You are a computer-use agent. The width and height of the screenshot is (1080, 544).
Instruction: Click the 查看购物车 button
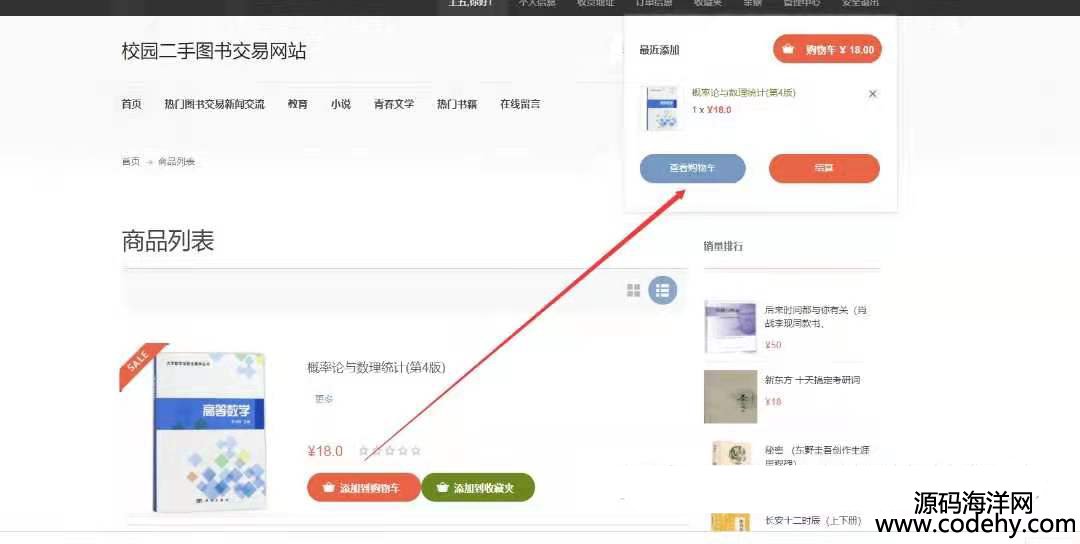[x=692, y=168]
